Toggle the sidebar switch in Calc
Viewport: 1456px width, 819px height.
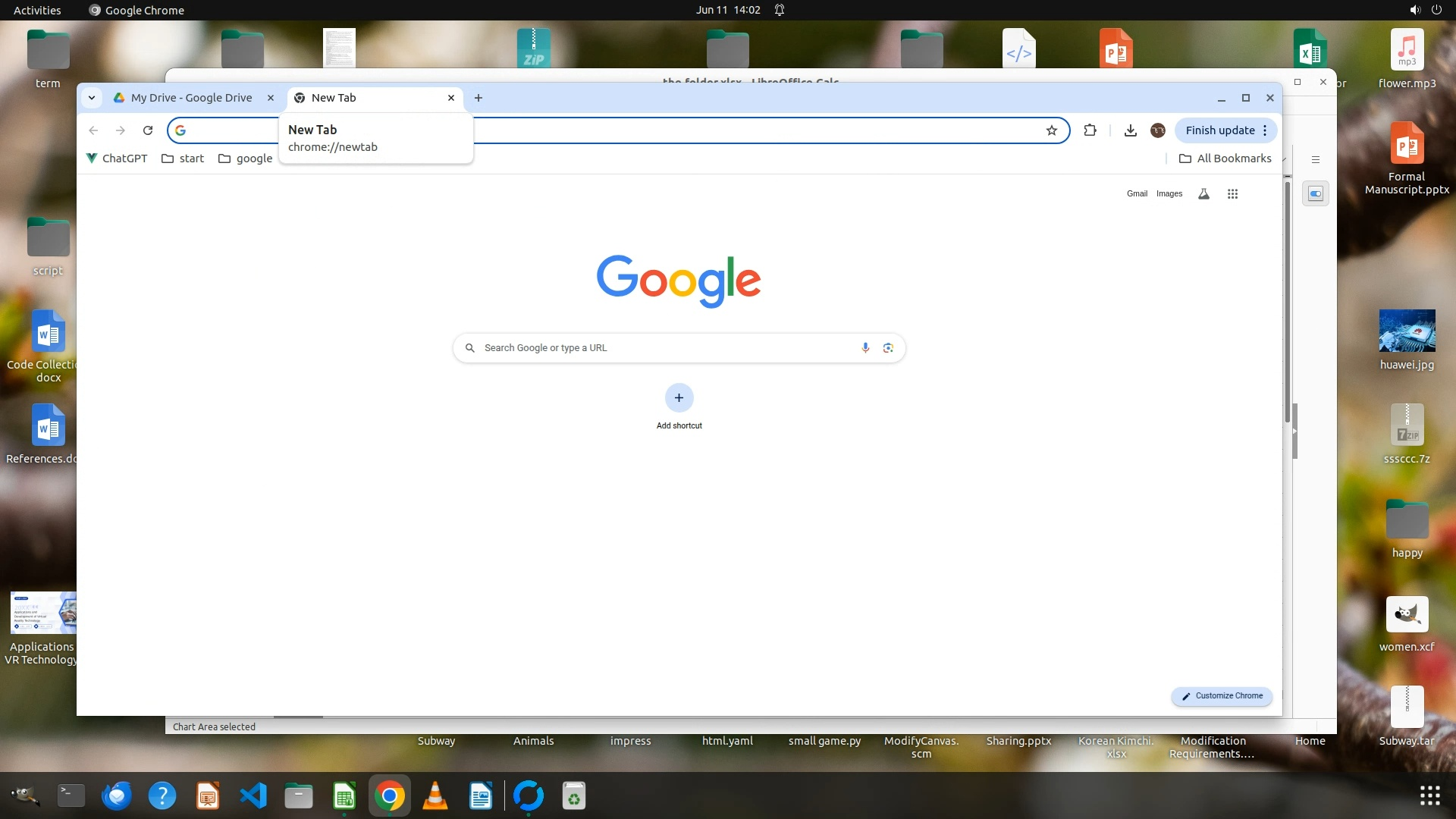(1316, 194)
